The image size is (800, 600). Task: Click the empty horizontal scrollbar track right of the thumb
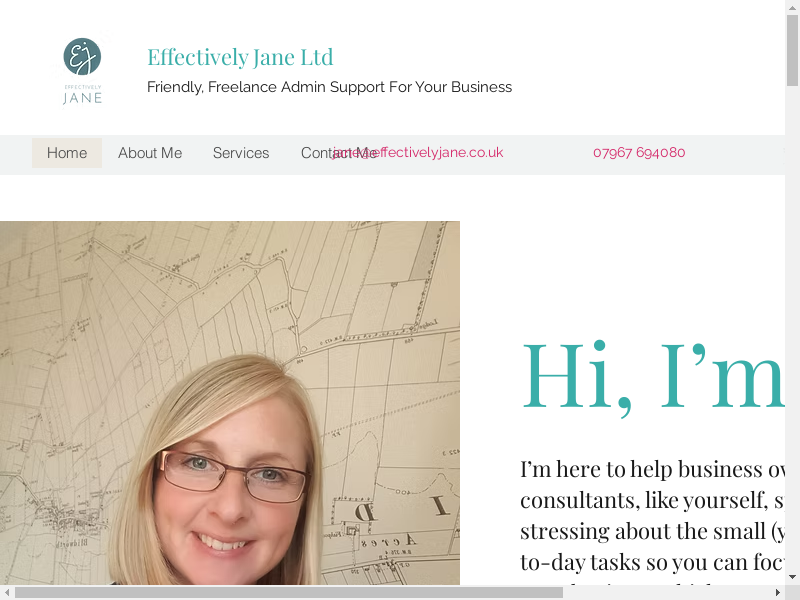pyautogui.click(x=666, y=592)
